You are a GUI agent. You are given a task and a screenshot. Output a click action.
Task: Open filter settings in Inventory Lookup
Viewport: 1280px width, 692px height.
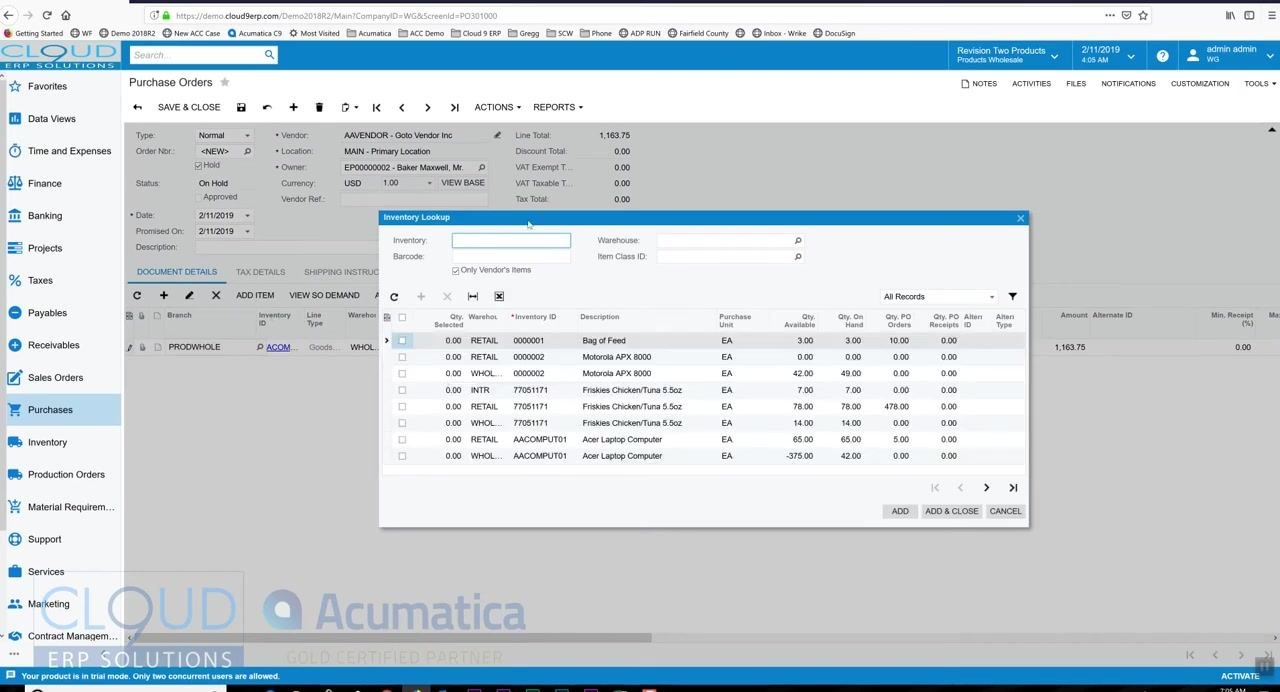coord(1012,297)
